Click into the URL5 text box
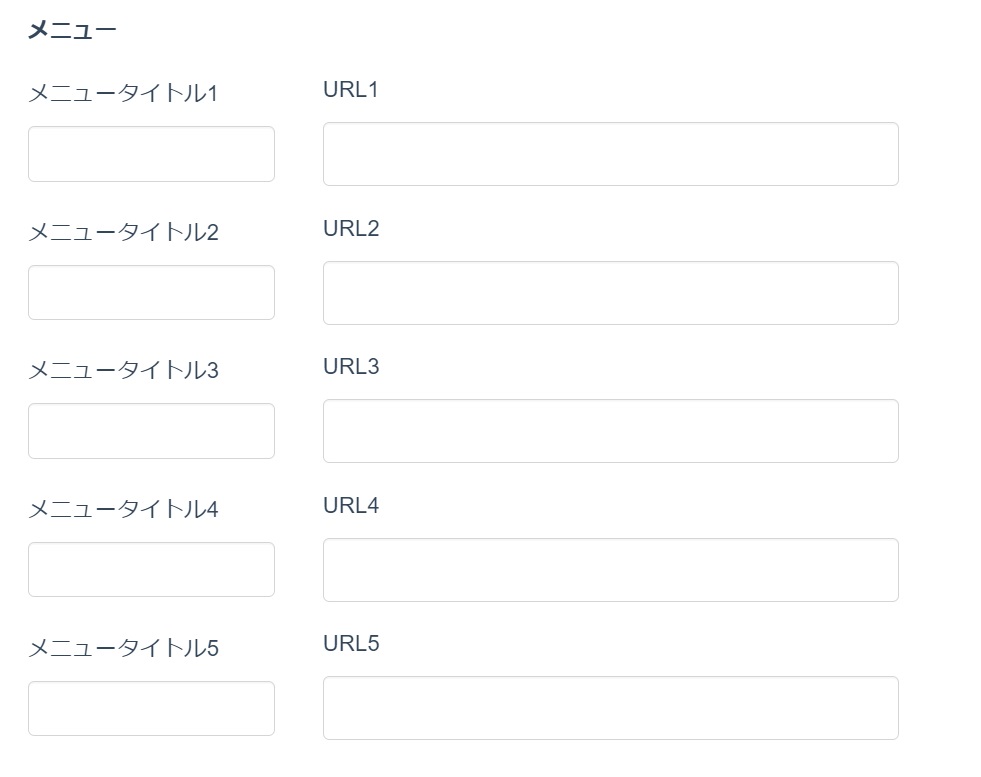Screen dimensions: 981x777 (610, 708)
